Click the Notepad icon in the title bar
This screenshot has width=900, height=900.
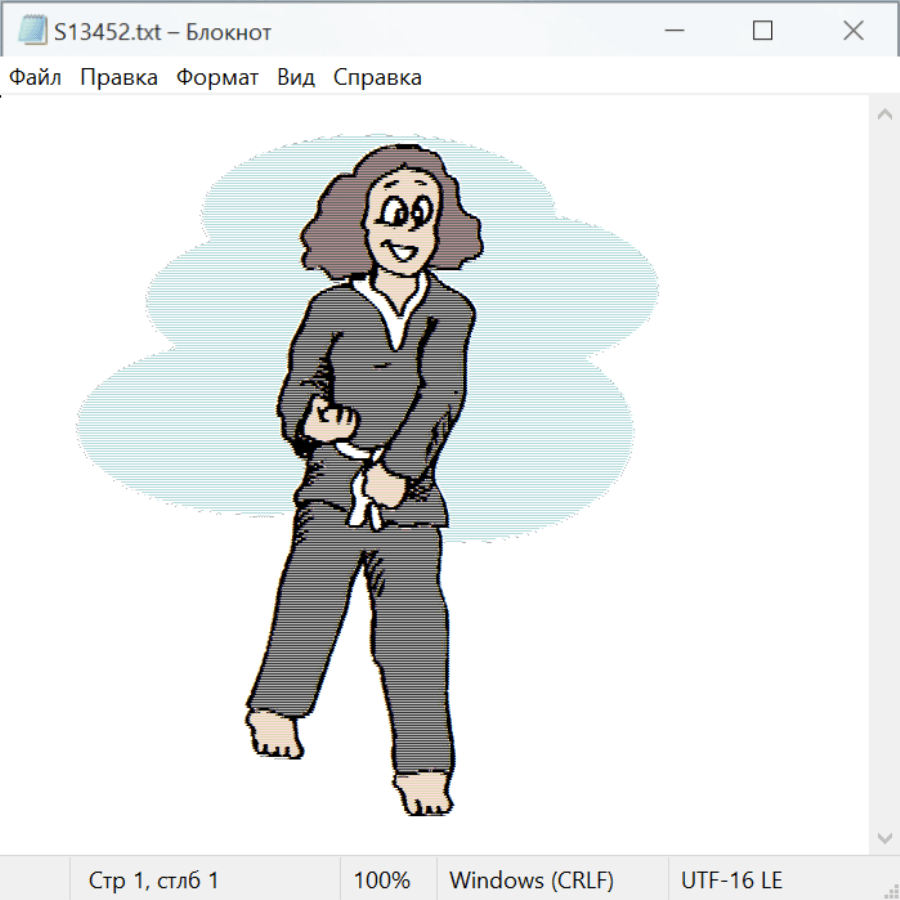31,31
